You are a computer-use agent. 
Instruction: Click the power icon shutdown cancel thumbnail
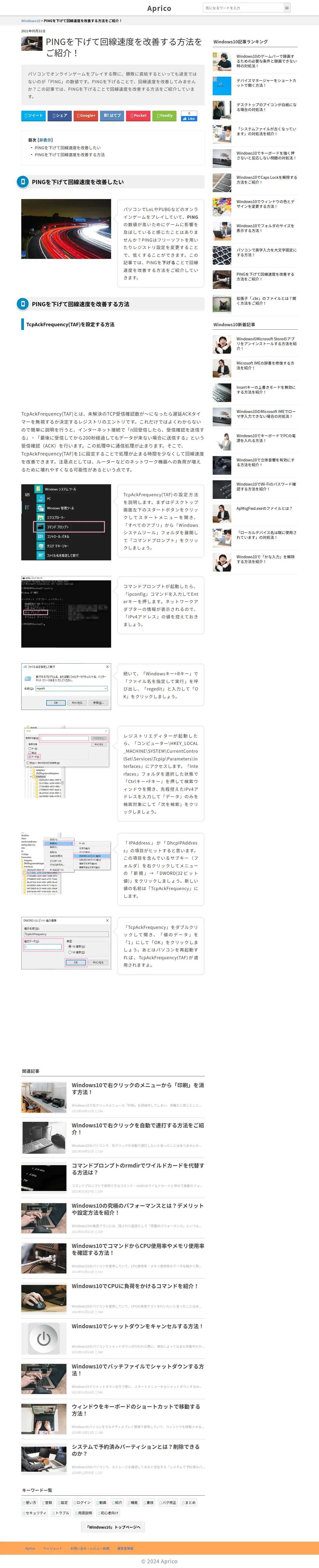tap(44, 1339)
